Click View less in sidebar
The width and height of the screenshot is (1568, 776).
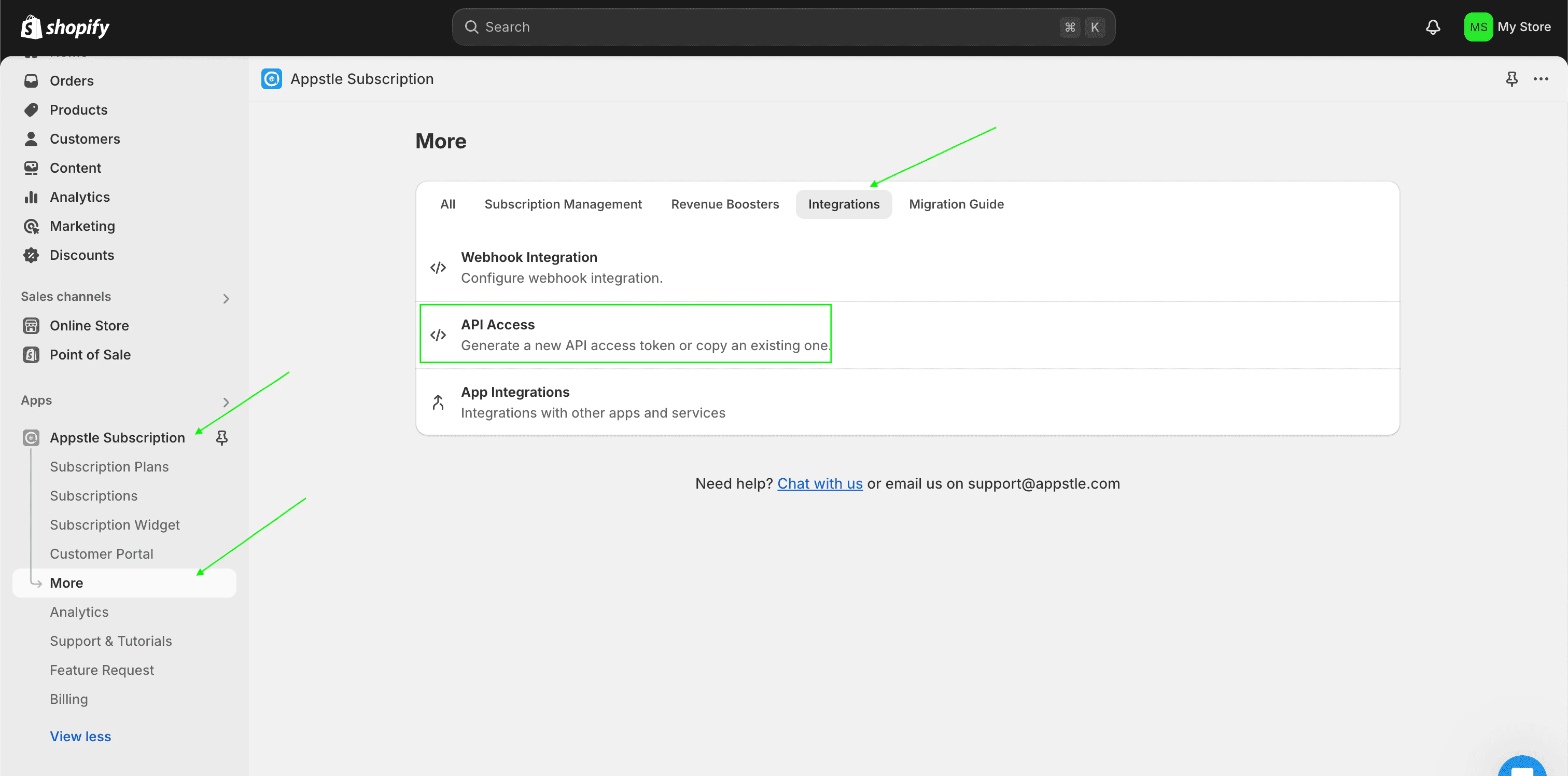80,737
